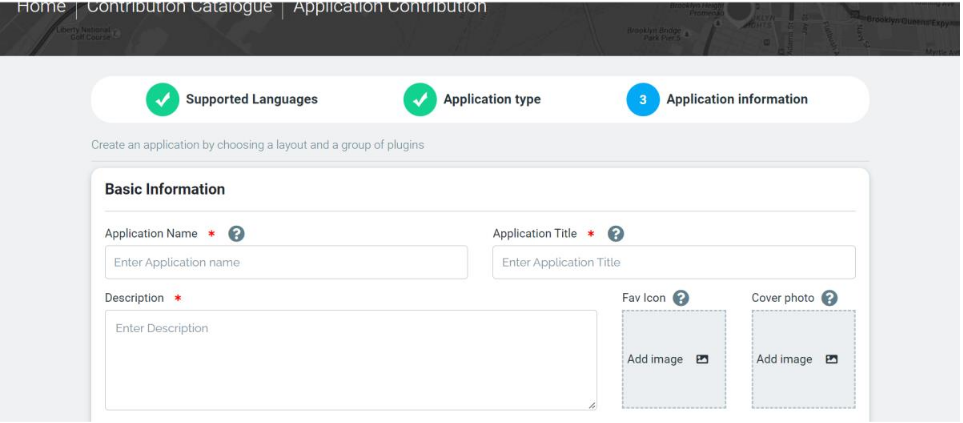This screenshot has width=963, height=423.
Task: Go to the Supported Languages step
Action: coord(251,100)
